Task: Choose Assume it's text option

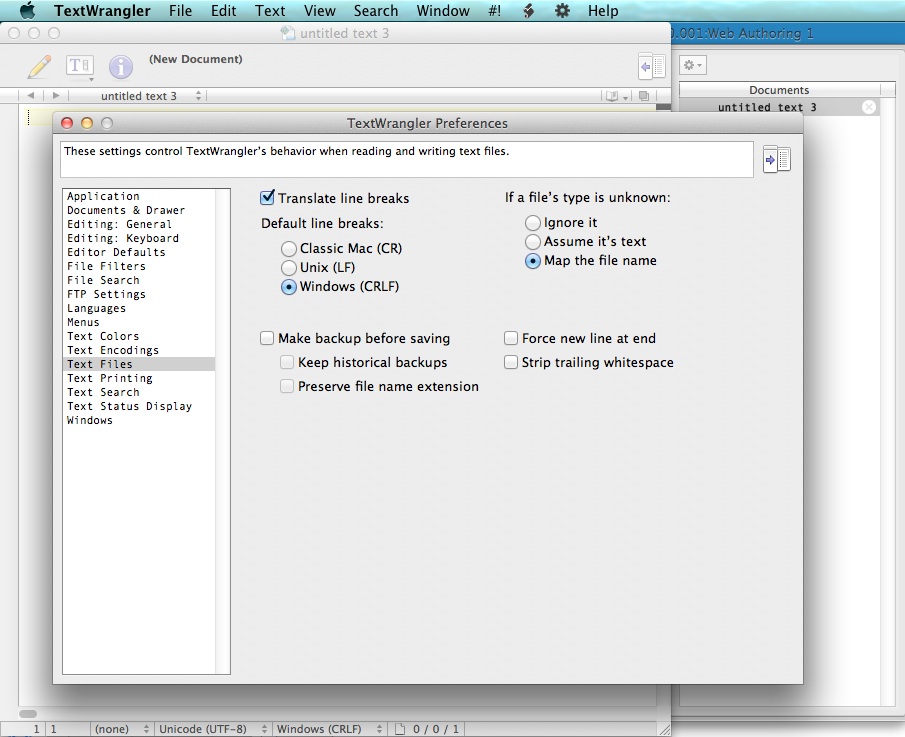Action: (533, 242)
